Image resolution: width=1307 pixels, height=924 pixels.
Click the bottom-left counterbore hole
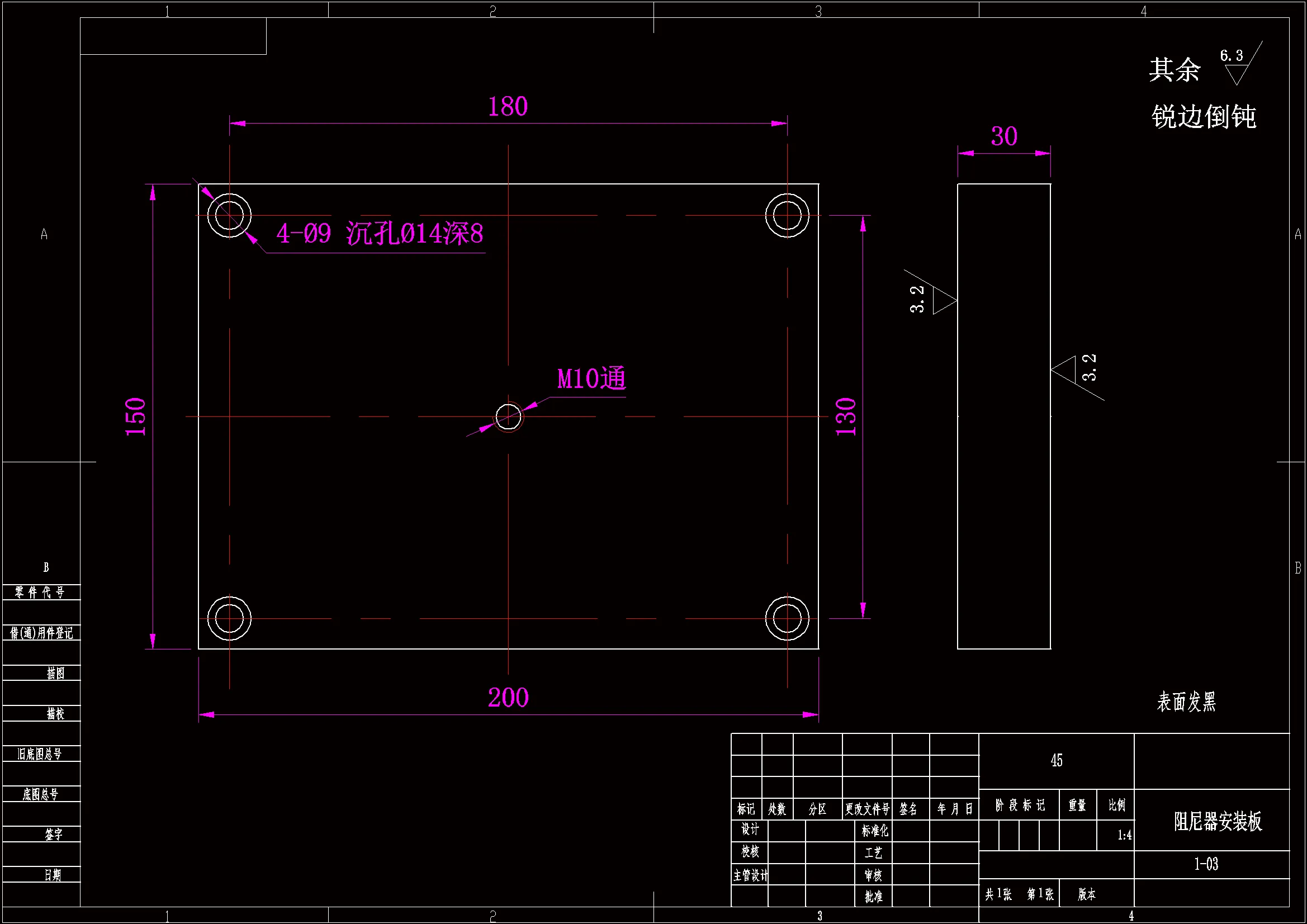coord(229,618)
